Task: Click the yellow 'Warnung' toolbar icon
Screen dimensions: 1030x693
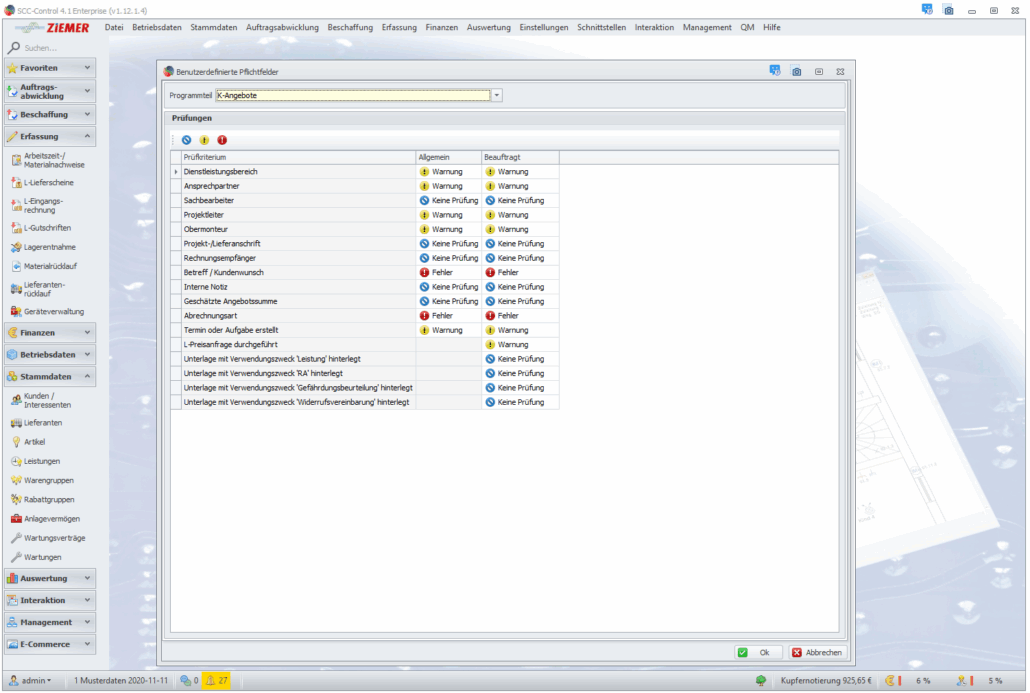Action: 204,140
